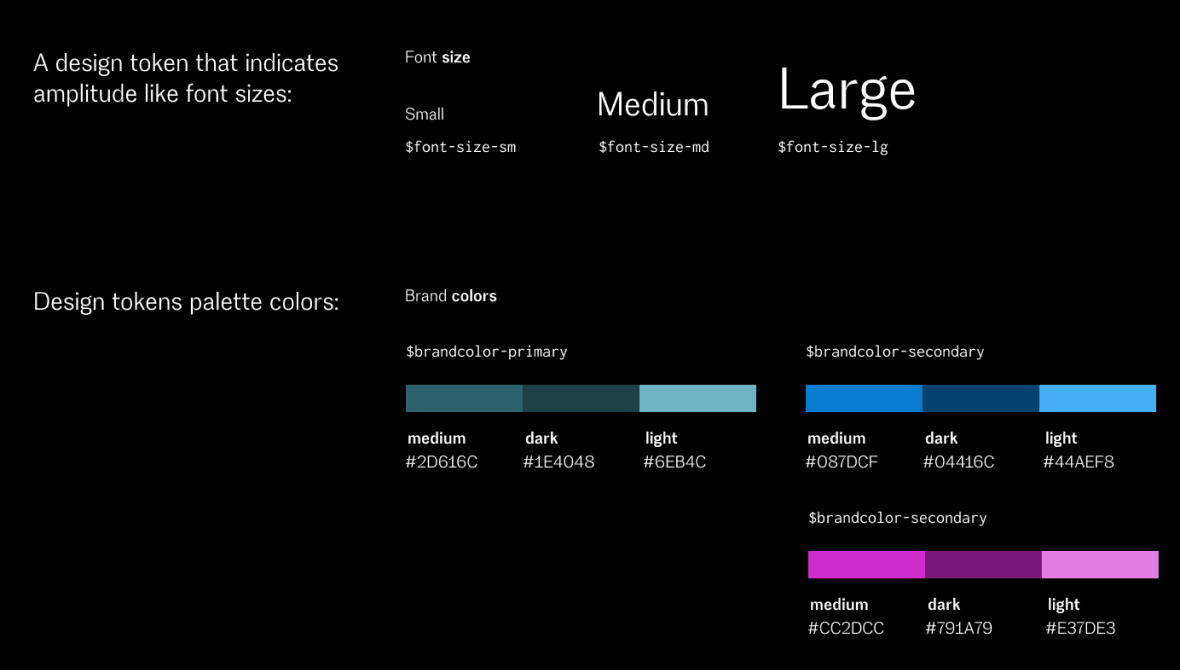Select the medium magenta swatch above #CC2DCC
1180x670 pixels.
866,564
